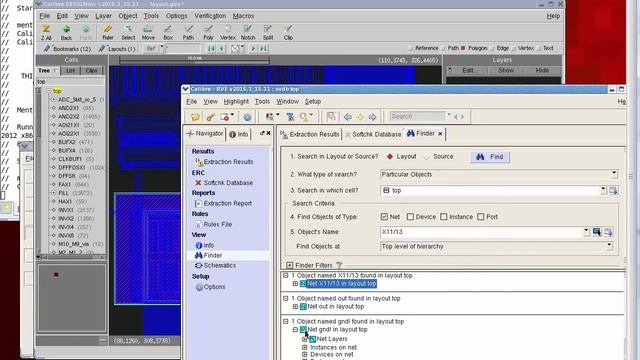Click the filter funnel icon in RVE toolbar
The width and height of the screenshot is (640, 360).
point(290,117)
